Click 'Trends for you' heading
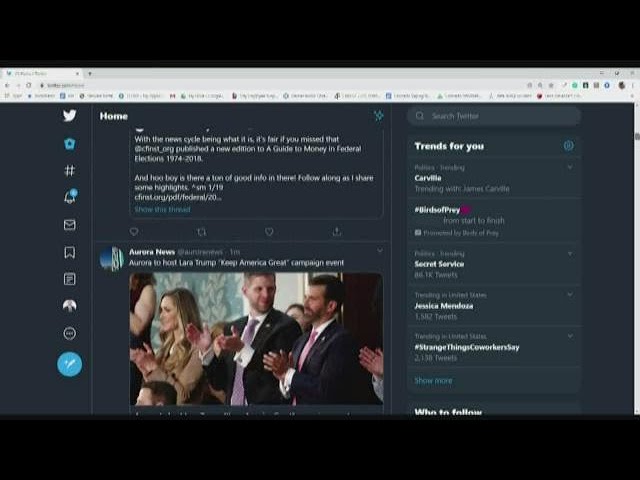 tap(449, 146)
